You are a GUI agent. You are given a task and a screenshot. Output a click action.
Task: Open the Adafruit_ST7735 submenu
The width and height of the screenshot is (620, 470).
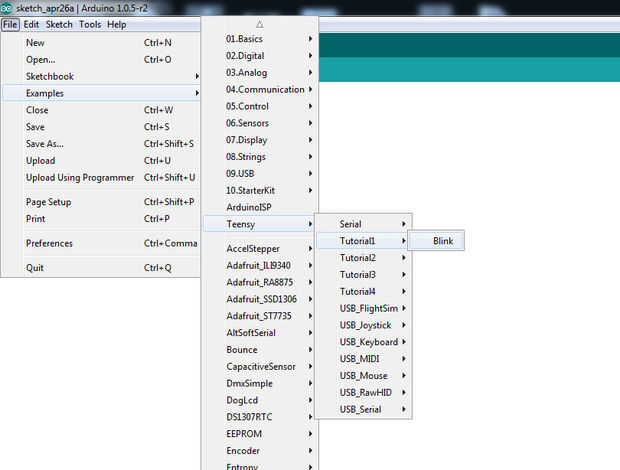[260, 316]
